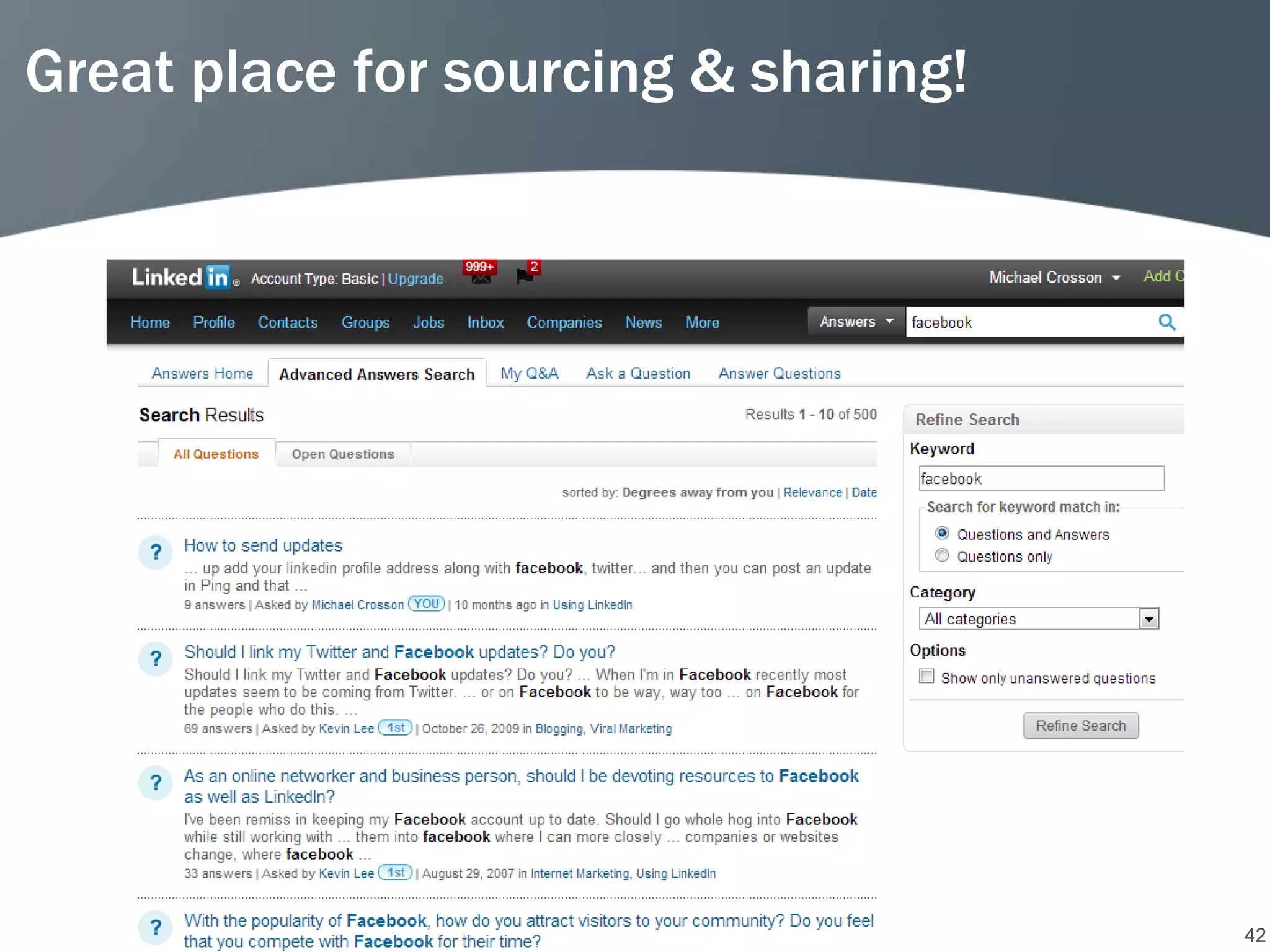
Task: Open News in navigation bar
Action: coord(643,322)
